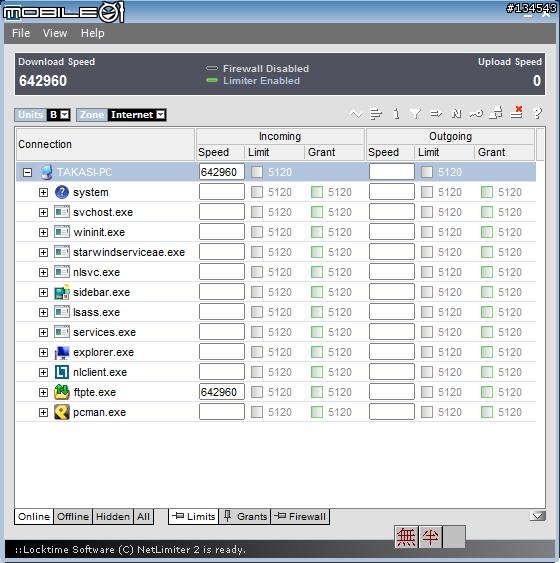Click ftpte.exe incoming speed field

coord(222,392)
